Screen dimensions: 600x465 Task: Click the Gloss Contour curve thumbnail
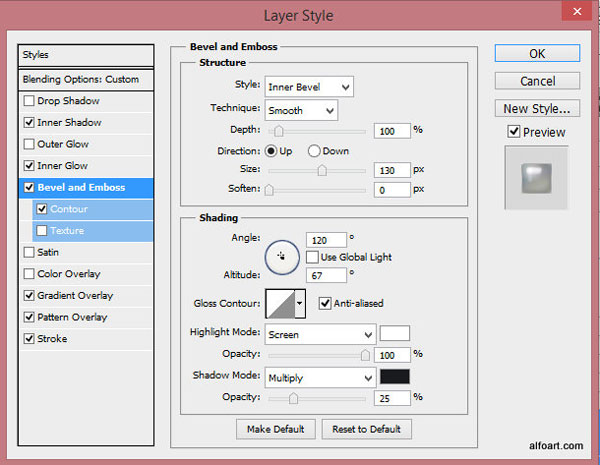(x=280, y=303)
